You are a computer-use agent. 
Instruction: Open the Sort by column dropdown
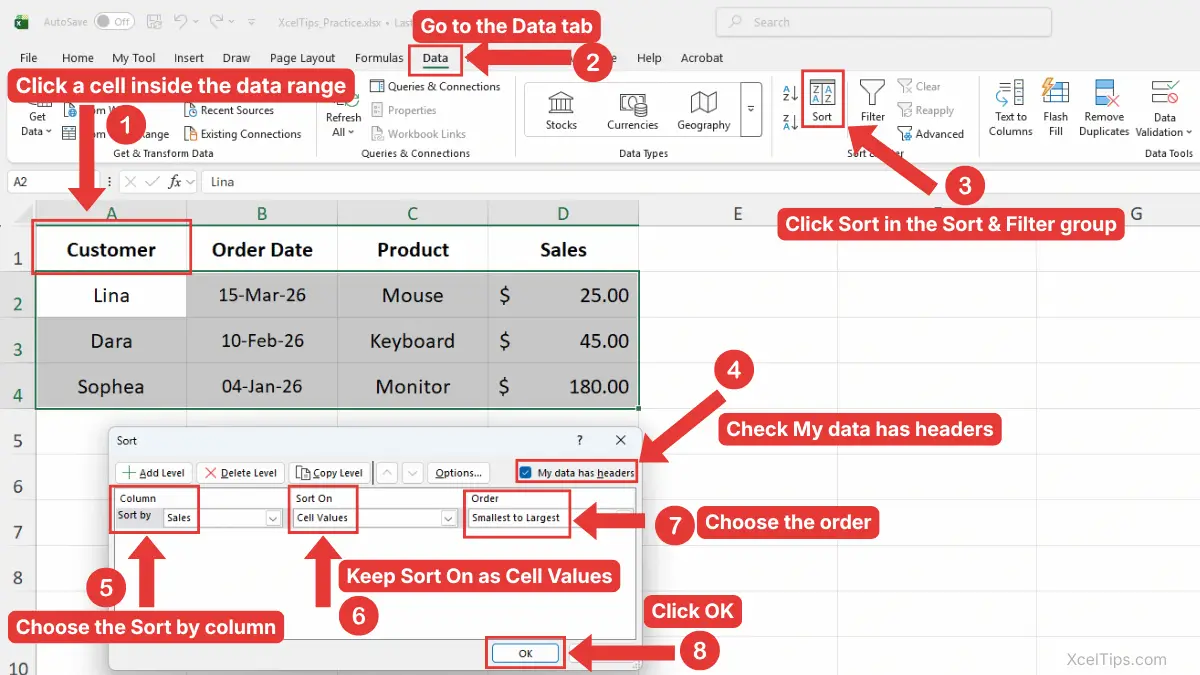click(273, 518)
